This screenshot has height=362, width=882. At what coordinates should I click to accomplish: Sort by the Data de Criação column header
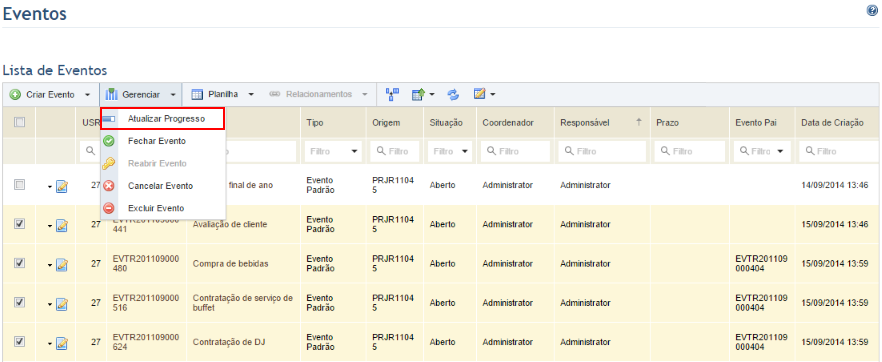(x=832, y=123)
